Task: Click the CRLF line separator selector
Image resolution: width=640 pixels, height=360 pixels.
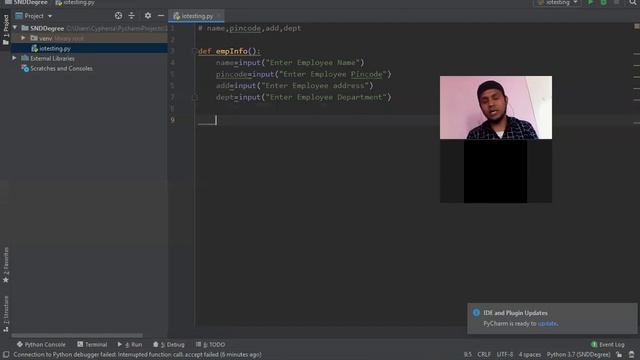Action: tap(484, 355)
